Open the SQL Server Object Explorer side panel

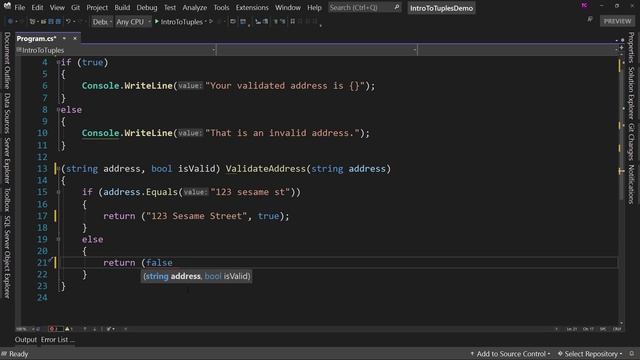click(7, 257)
